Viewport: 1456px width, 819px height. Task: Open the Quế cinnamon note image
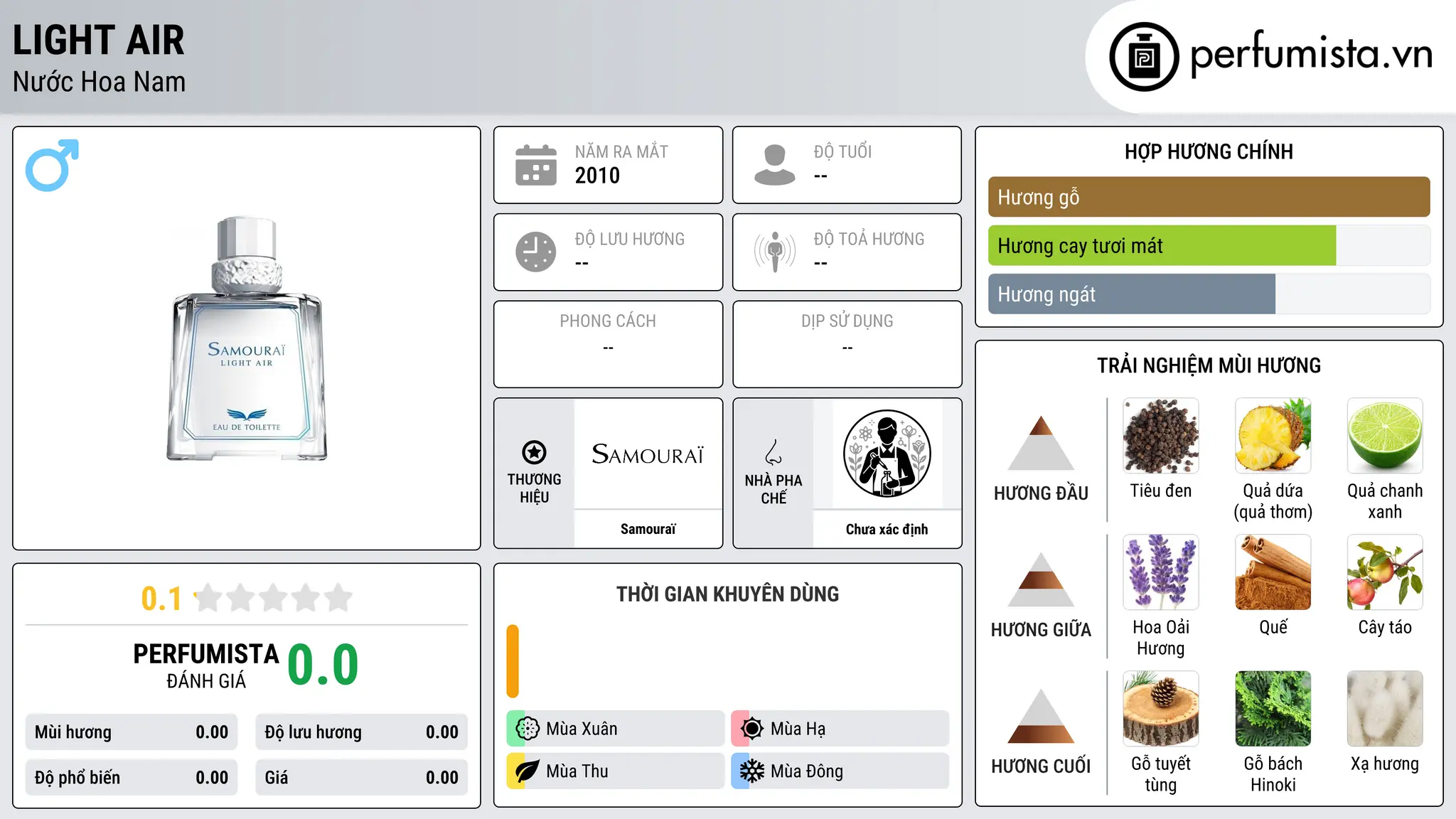1273,572
